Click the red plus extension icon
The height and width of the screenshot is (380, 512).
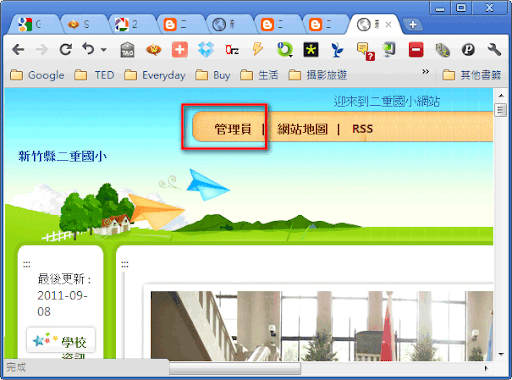click(180, 50)
